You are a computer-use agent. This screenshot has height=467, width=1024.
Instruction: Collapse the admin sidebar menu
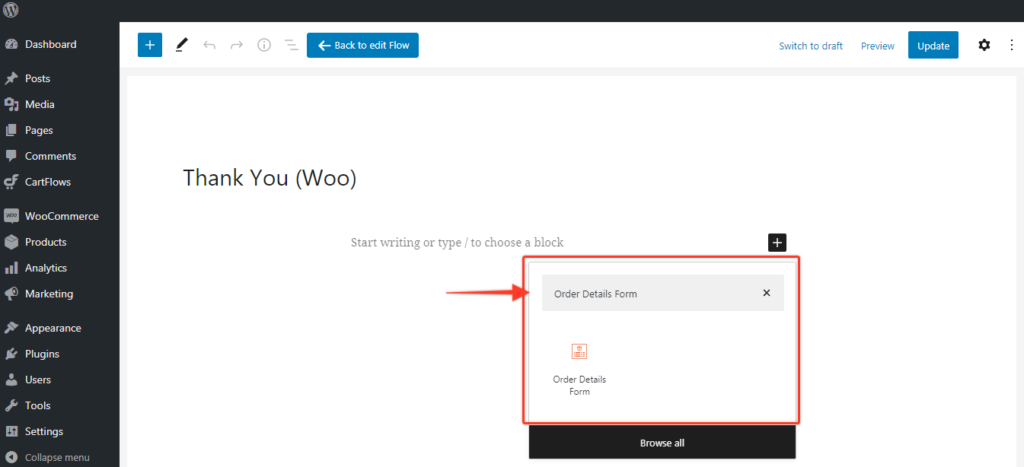coord(55,458)
